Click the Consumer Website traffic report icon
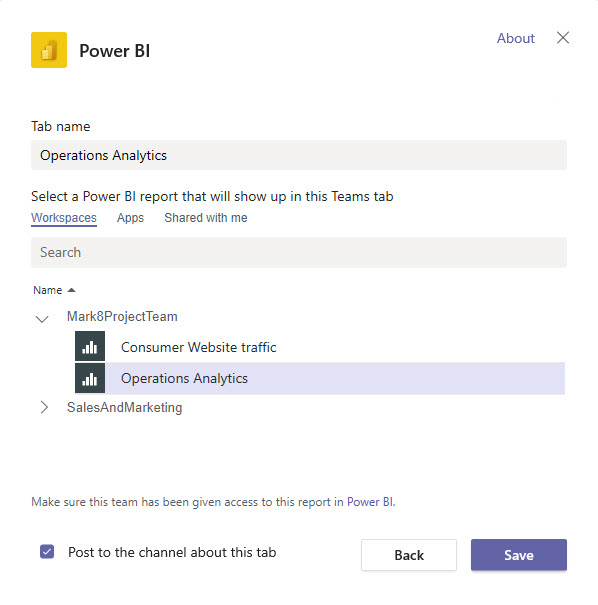The height and width of the screenshot is (605, 598). (90, 346)
